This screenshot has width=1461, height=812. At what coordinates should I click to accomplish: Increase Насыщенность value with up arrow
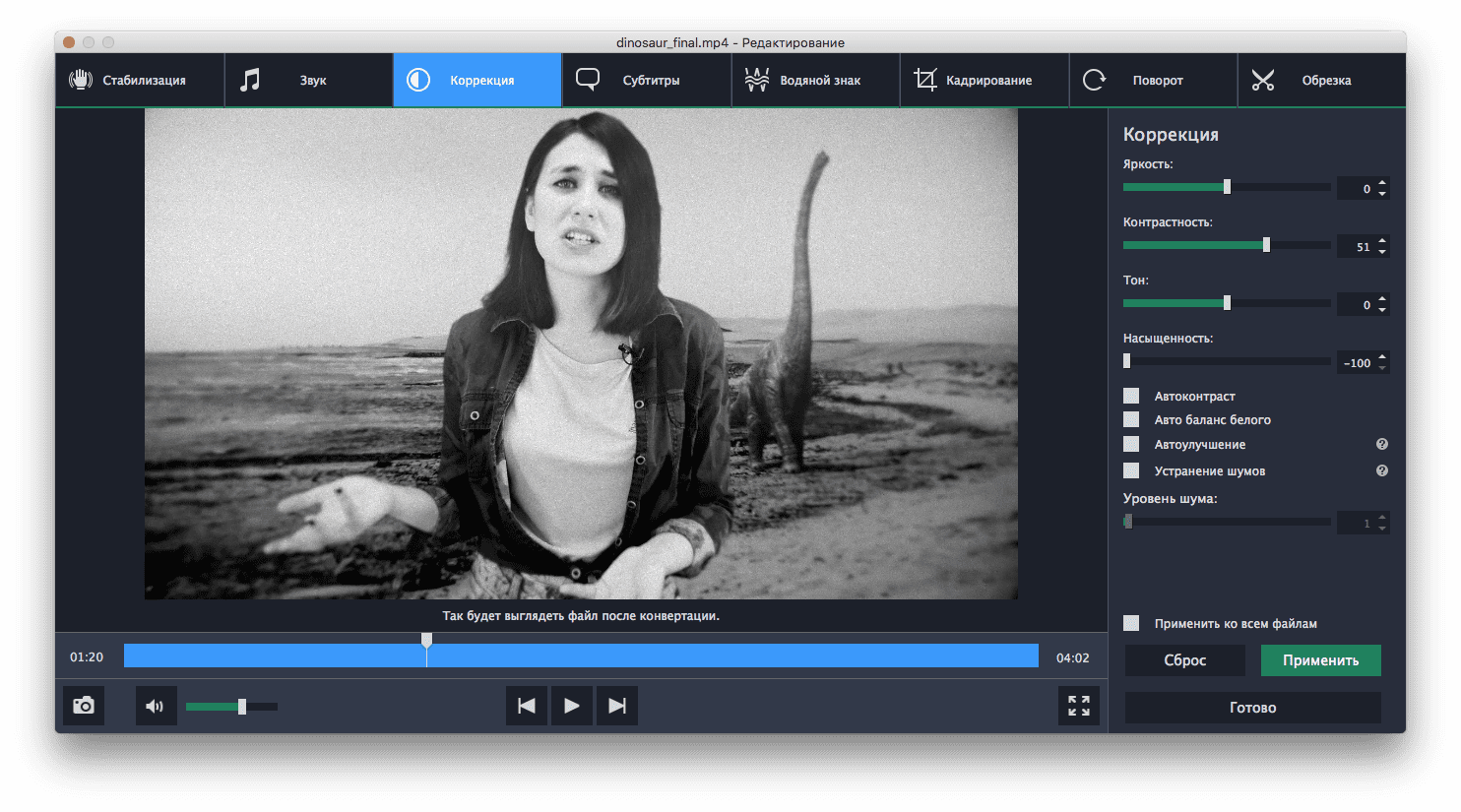pos(1382,357)
